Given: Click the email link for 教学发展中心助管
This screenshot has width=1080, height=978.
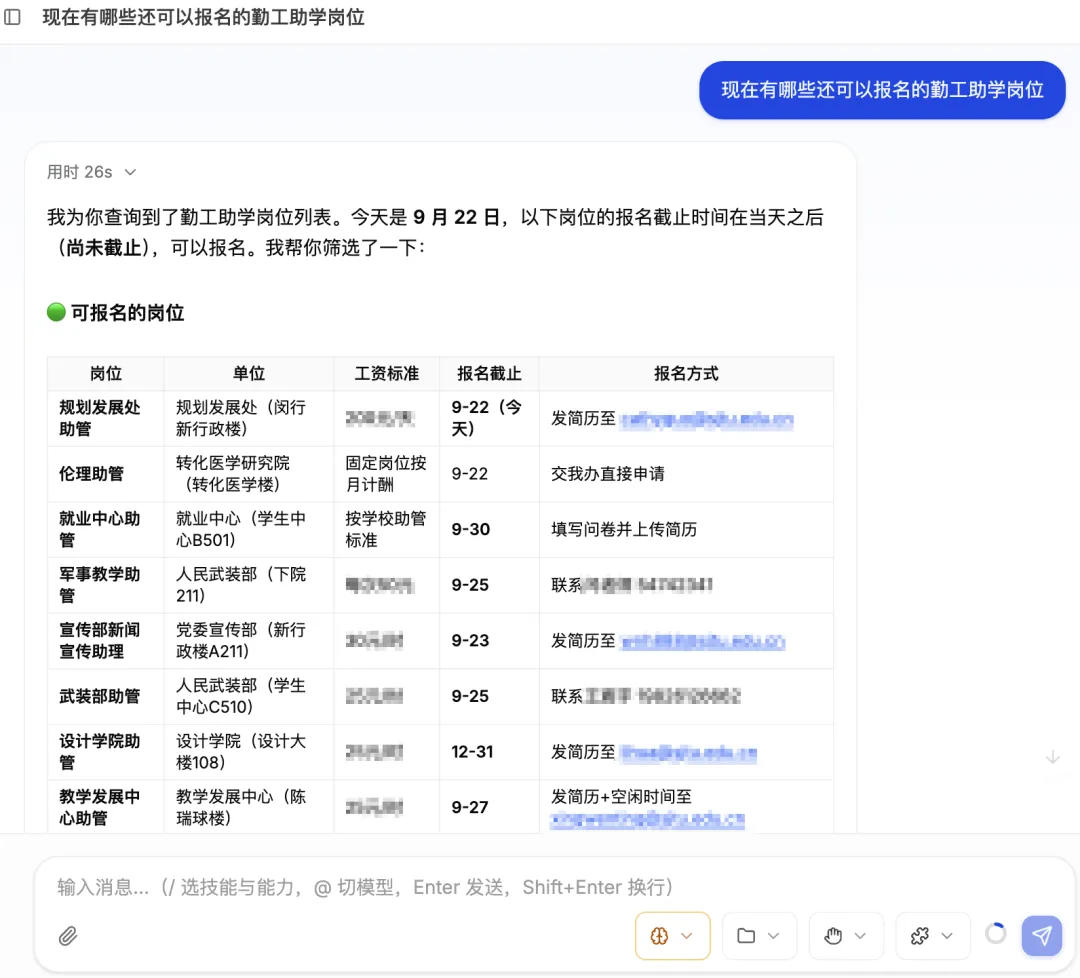Looking at the screenshot, I should 647,820.
